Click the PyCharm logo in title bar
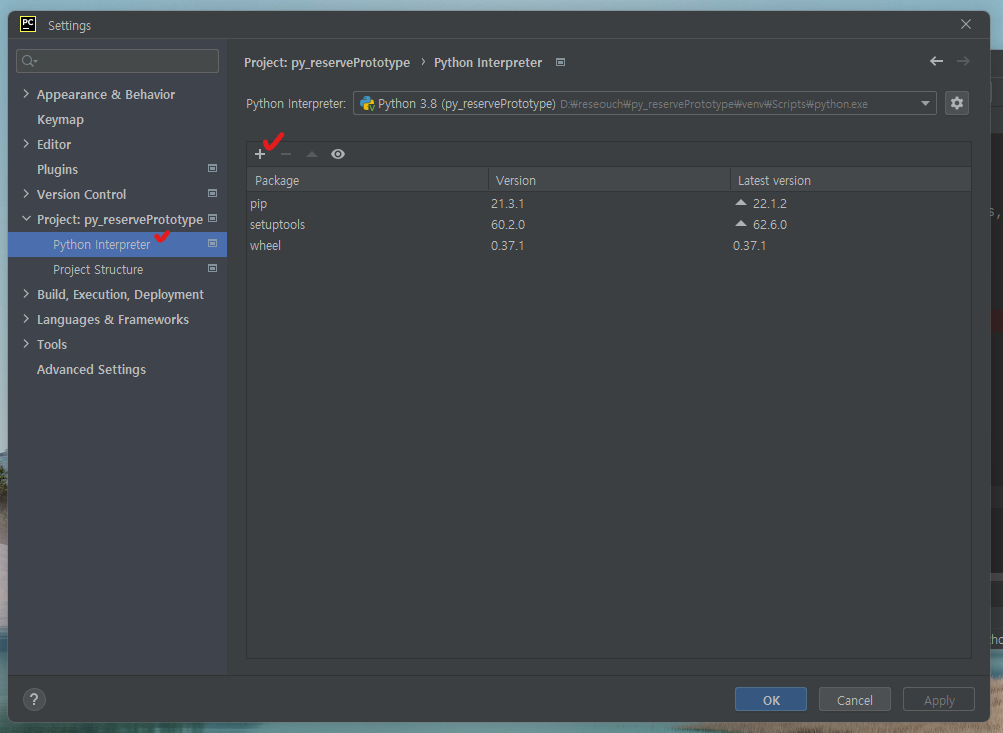The image size is (1003, 733). tap(28, 24)
